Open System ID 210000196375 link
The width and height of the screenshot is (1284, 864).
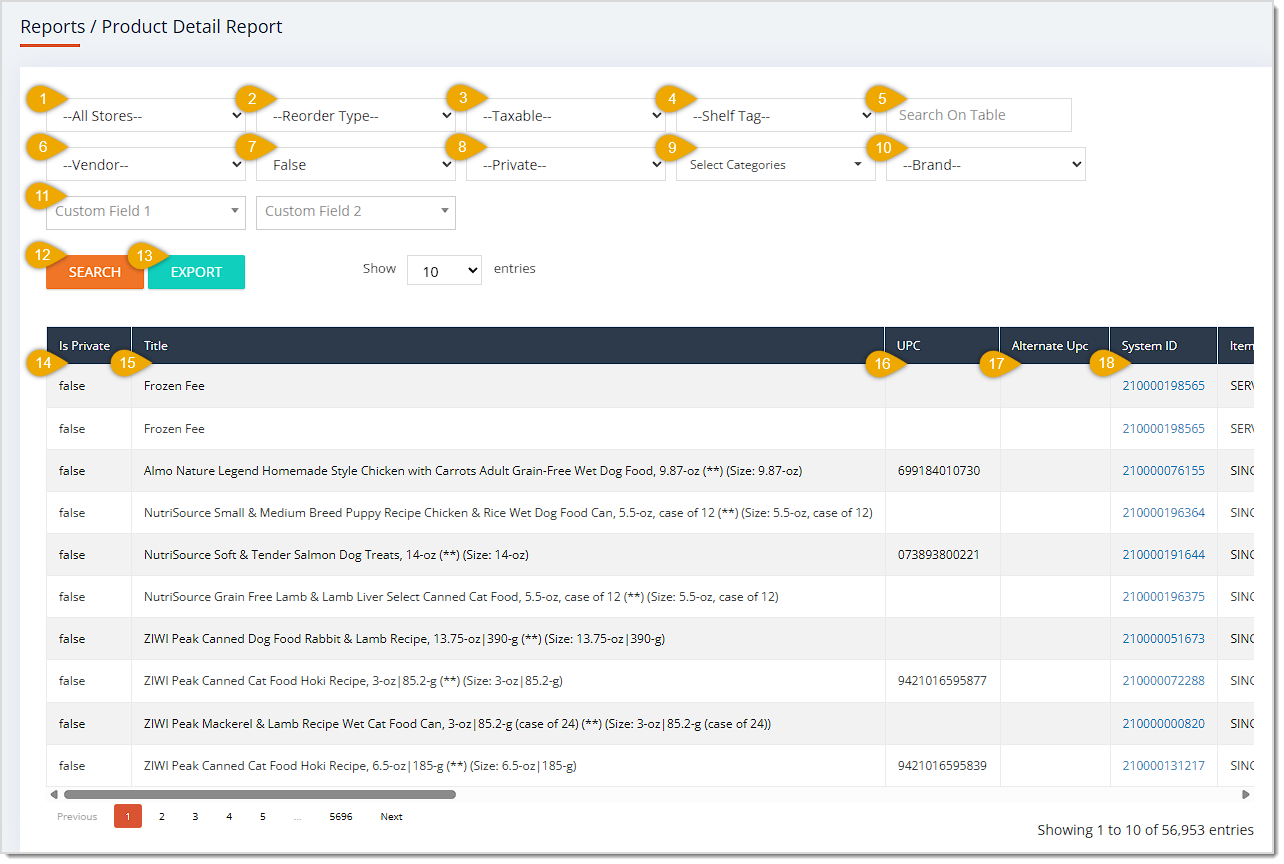[1163, 597]
